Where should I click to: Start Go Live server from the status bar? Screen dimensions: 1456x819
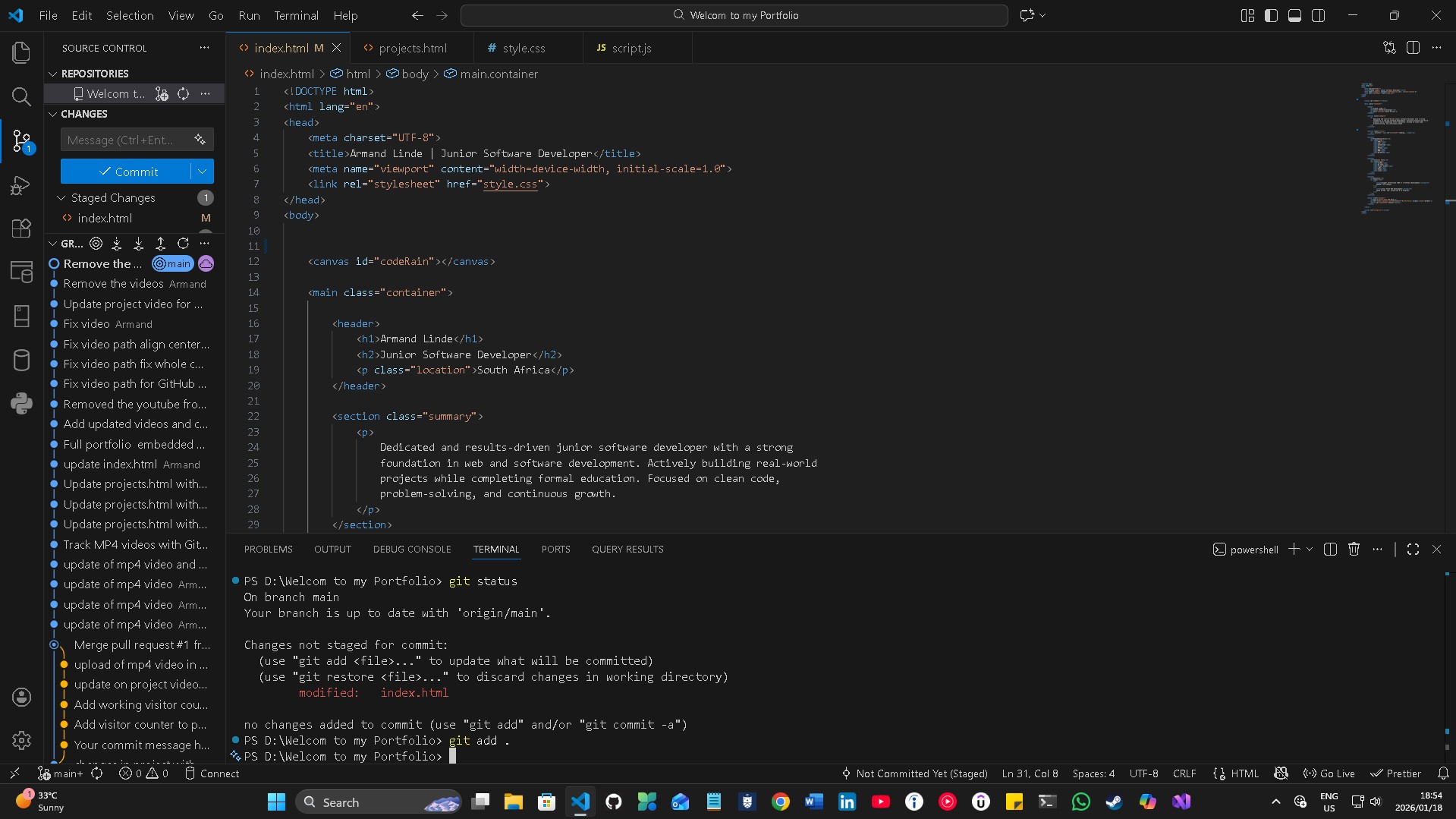coord(1329,773)
